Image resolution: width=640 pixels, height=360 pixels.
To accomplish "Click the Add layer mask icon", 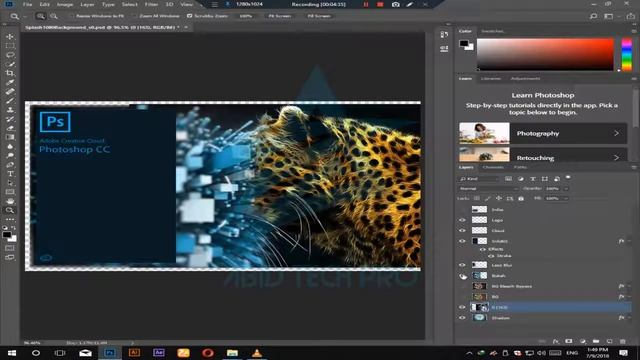I will pos(569,341).
